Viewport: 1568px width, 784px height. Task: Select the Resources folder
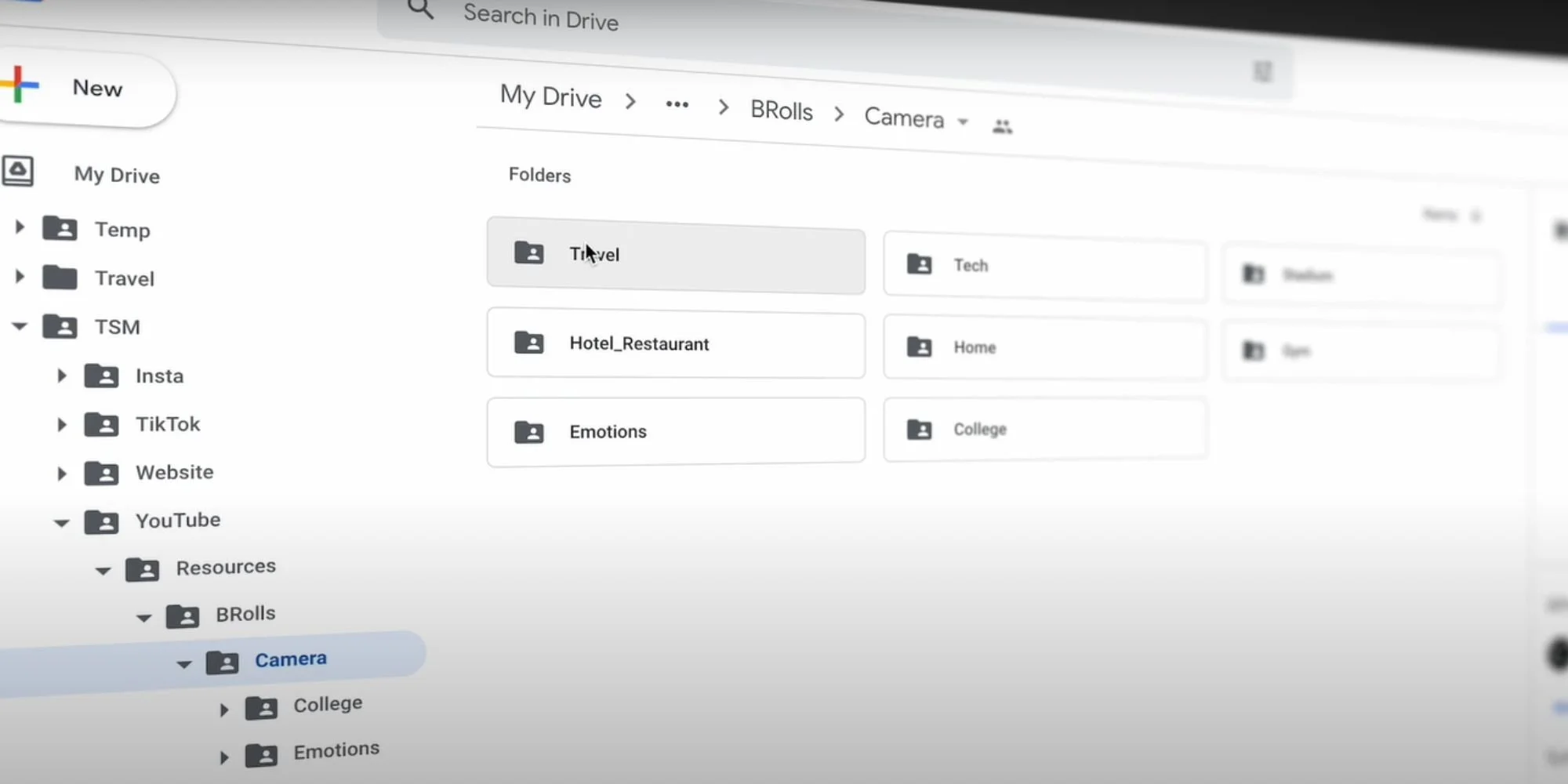coord(226,567)
